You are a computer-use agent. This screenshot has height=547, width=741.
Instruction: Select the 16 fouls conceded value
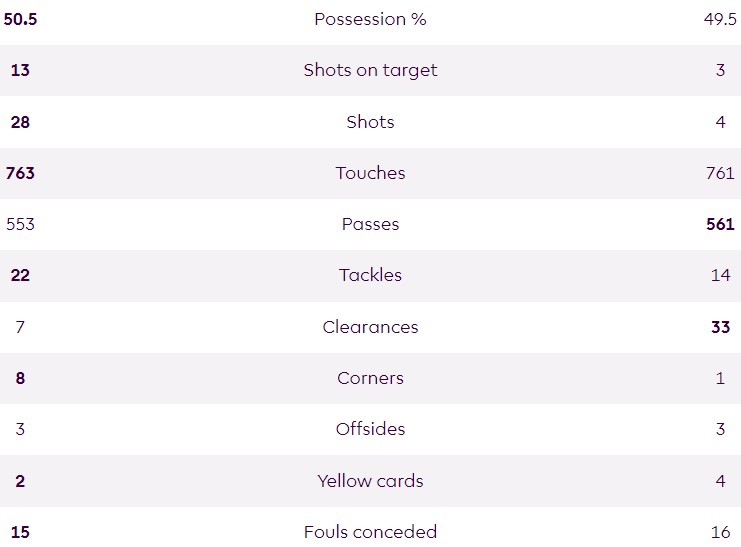[x=720, y=532]
